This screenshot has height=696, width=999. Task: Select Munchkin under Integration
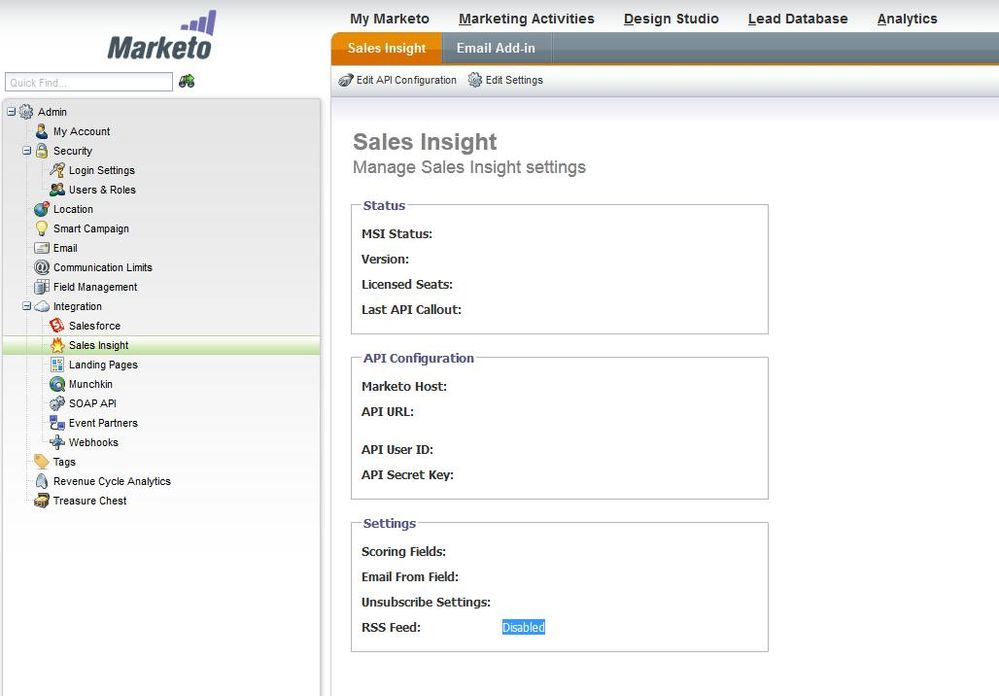point(90,384)
